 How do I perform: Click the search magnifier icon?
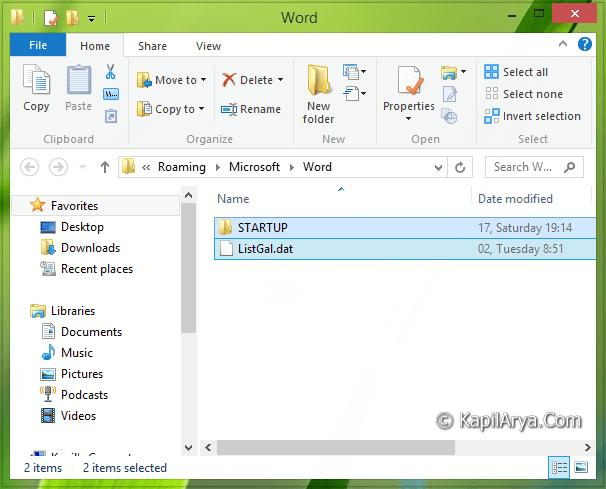(x=569, y=167)
